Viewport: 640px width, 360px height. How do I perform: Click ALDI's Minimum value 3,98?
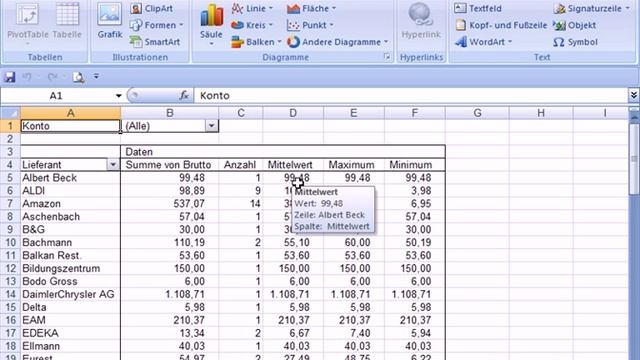tap(420, 190)
